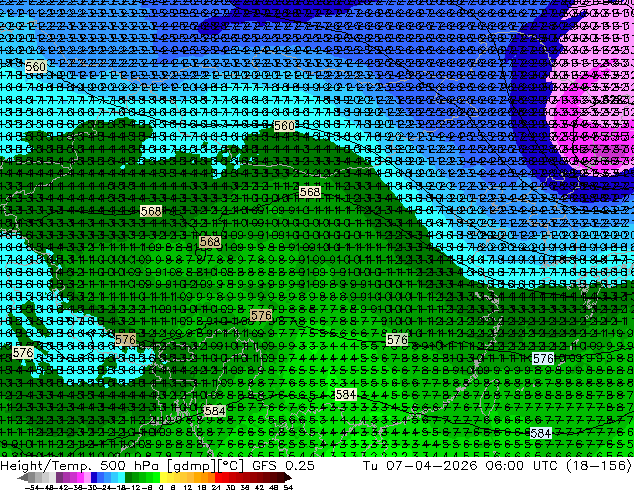Click the dark purple swatch in the legend
The width and height of the screenshot is (634, 490).
click(x=59, y=478)
